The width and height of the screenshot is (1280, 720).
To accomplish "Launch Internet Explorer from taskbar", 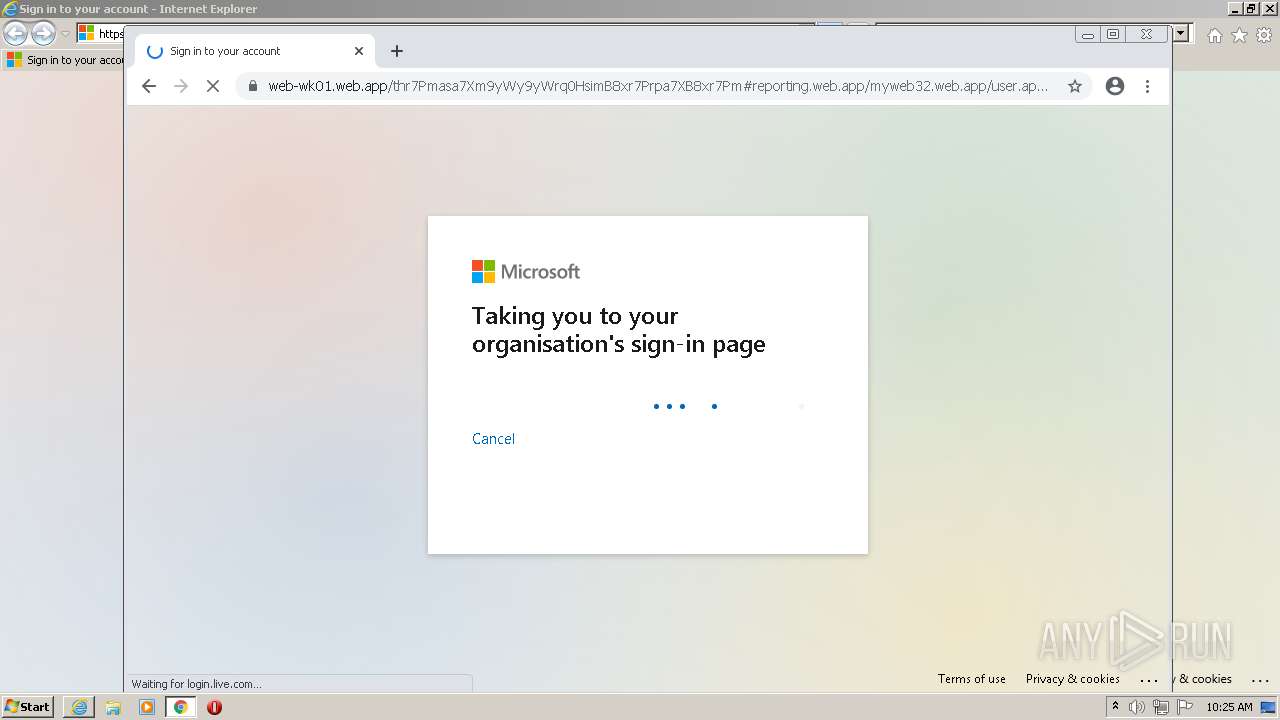I will (x=79, y=707).
